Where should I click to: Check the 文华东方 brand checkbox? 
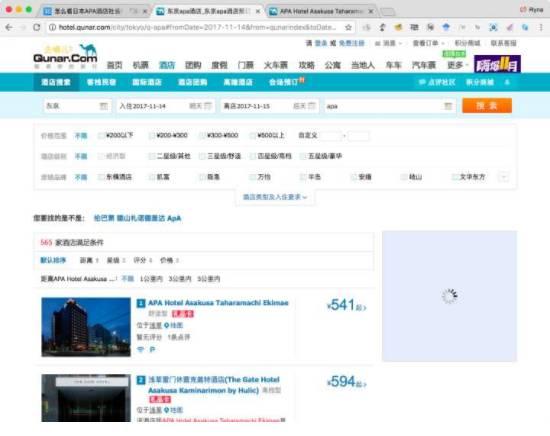[455, 177]
